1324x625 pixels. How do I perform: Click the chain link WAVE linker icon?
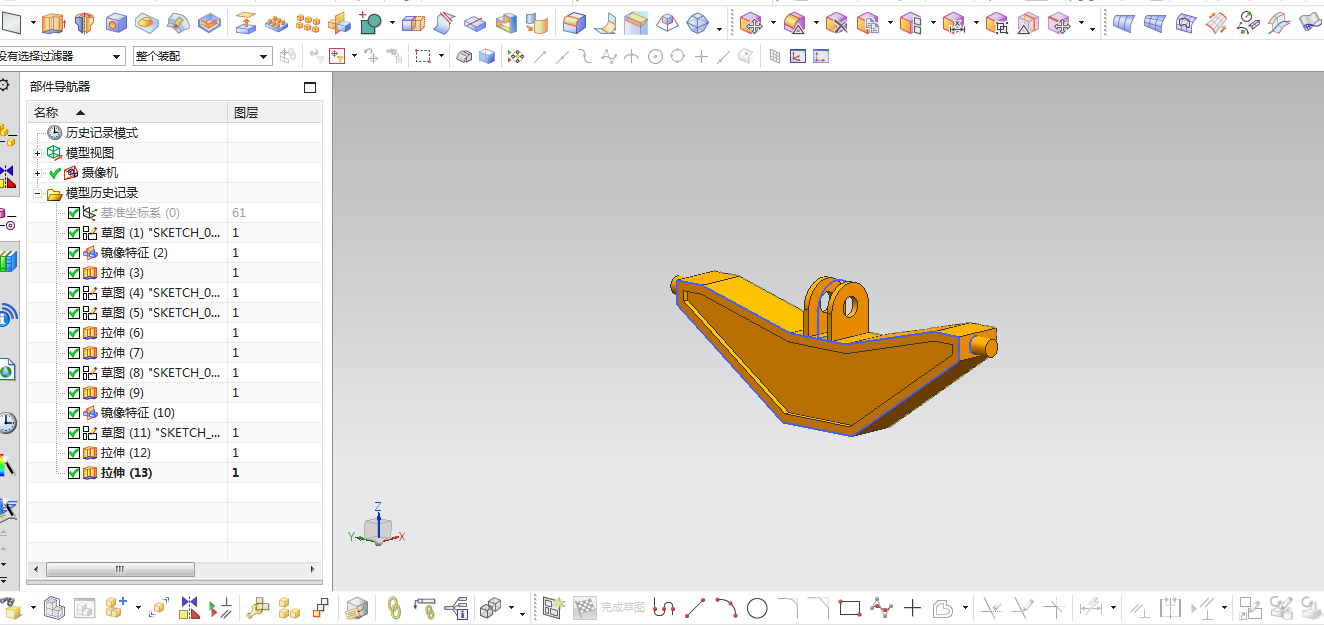394,607
